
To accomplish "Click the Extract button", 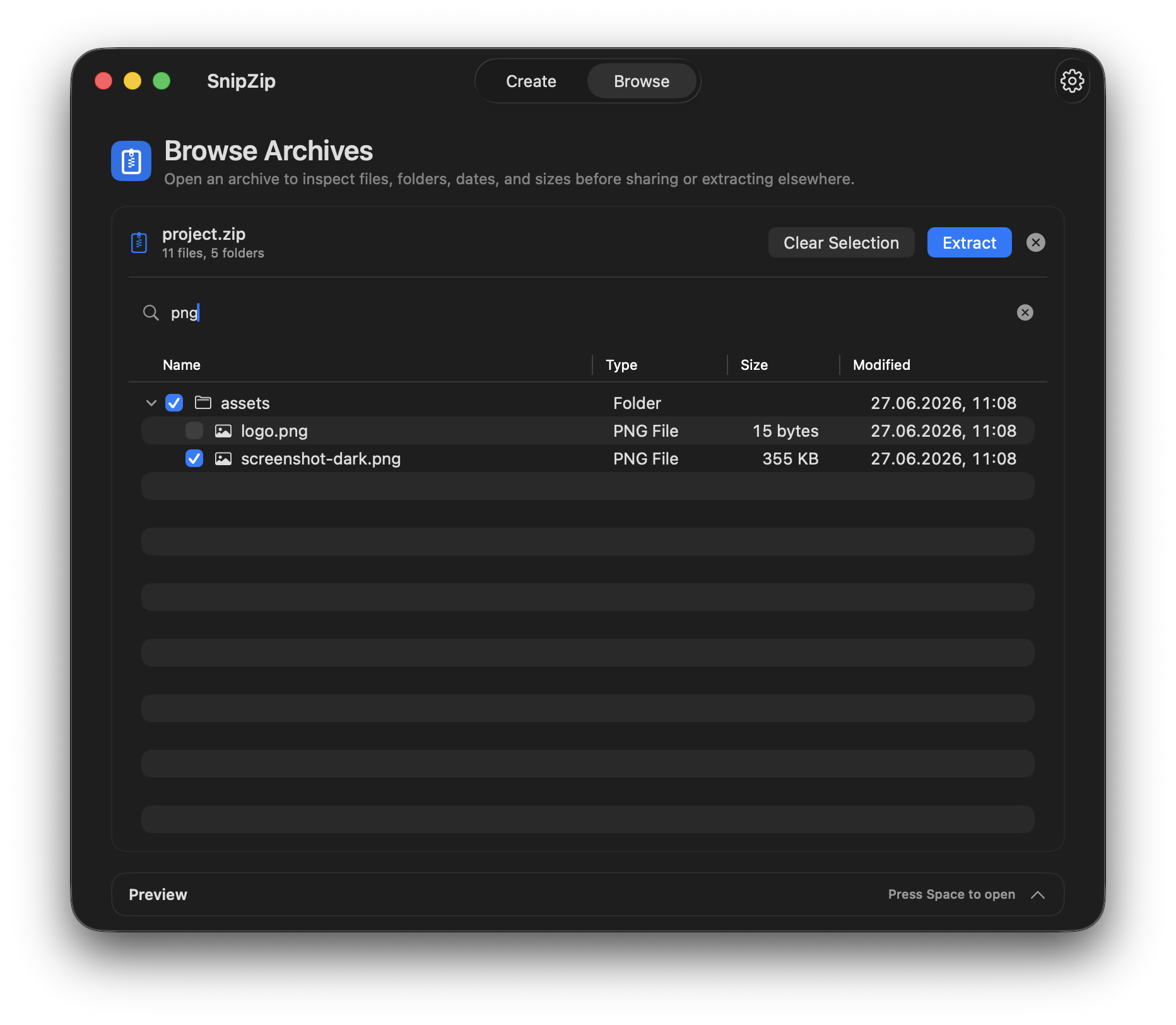I will [x=969, y=243].
